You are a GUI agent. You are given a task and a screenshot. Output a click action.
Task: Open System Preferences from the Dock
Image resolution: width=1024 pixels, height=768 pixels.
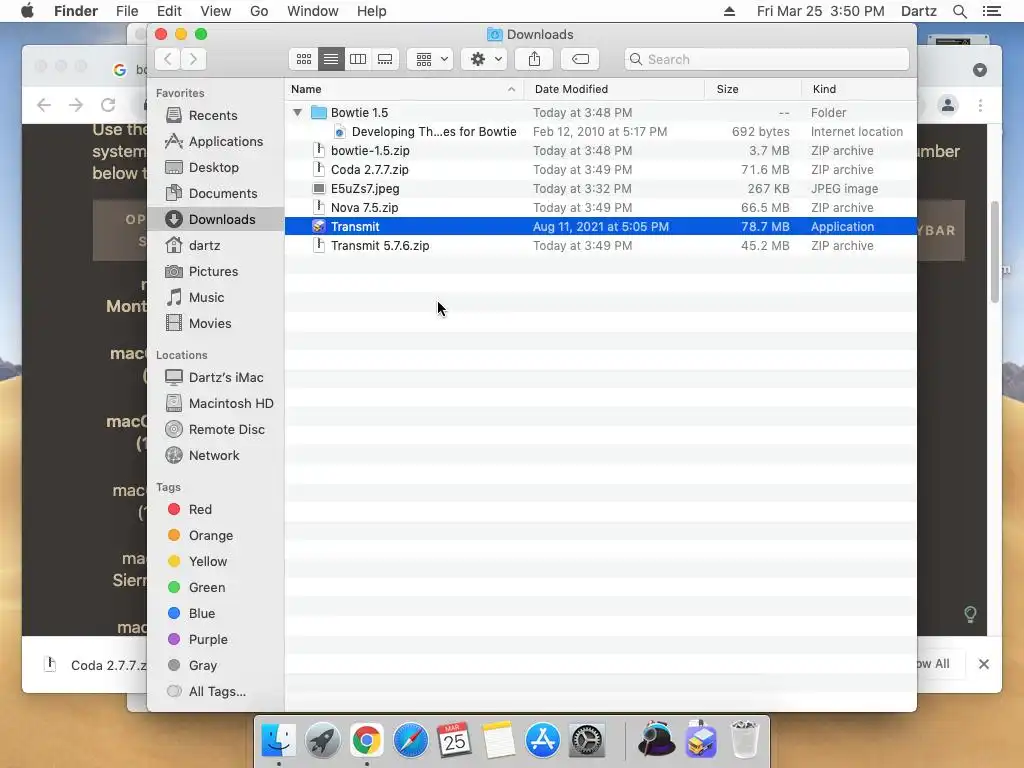587,741
